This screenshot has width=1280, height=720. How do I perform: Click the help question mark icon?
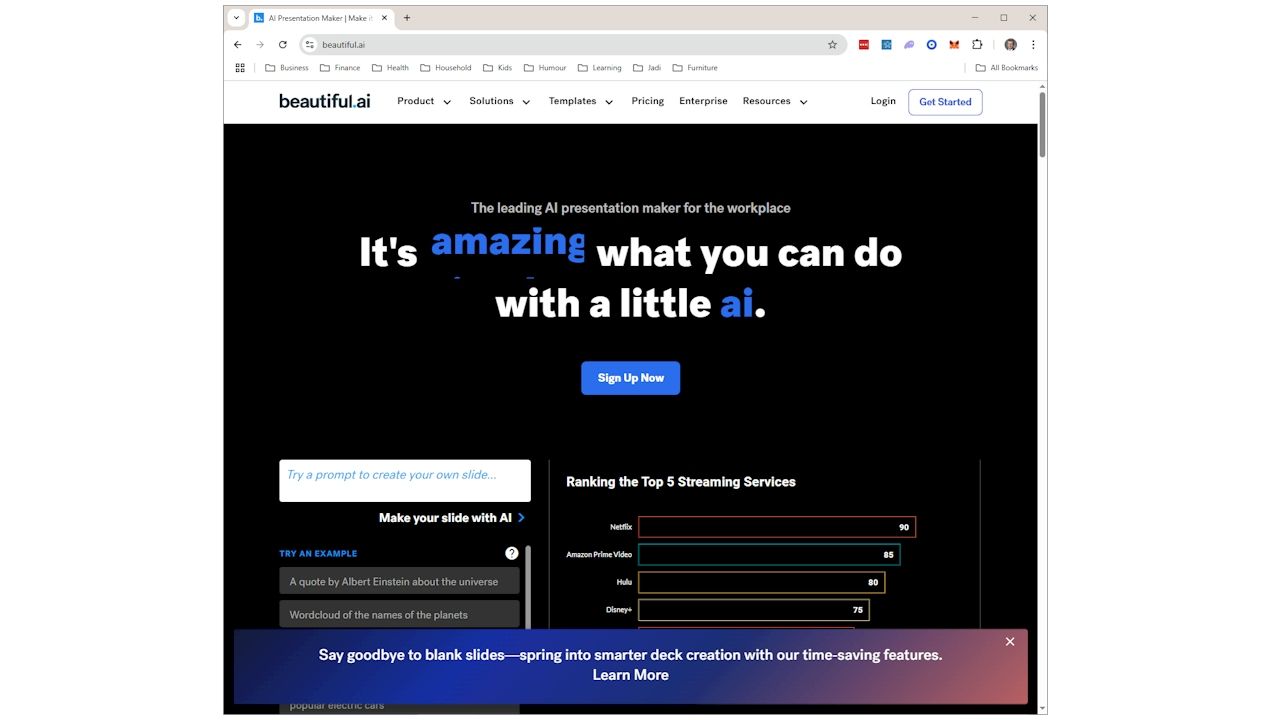[x=512, y=553]
